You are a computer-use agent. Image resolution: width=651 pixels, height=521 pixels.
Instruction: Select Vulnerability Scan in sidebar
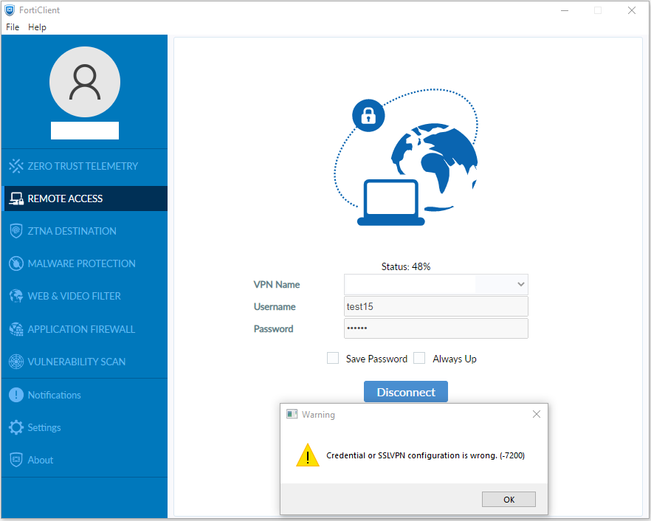[85, 362]
